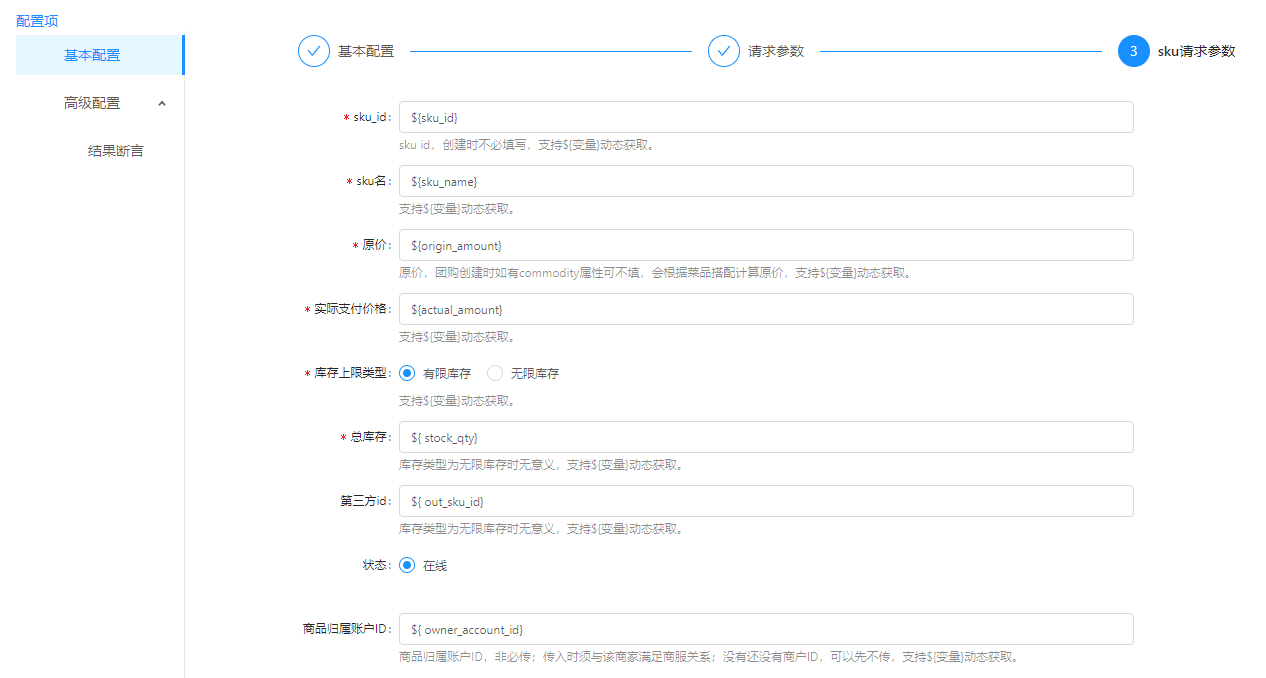
Task: Click the 商品归属账户ID field label
Action: (x=347, y=629)
